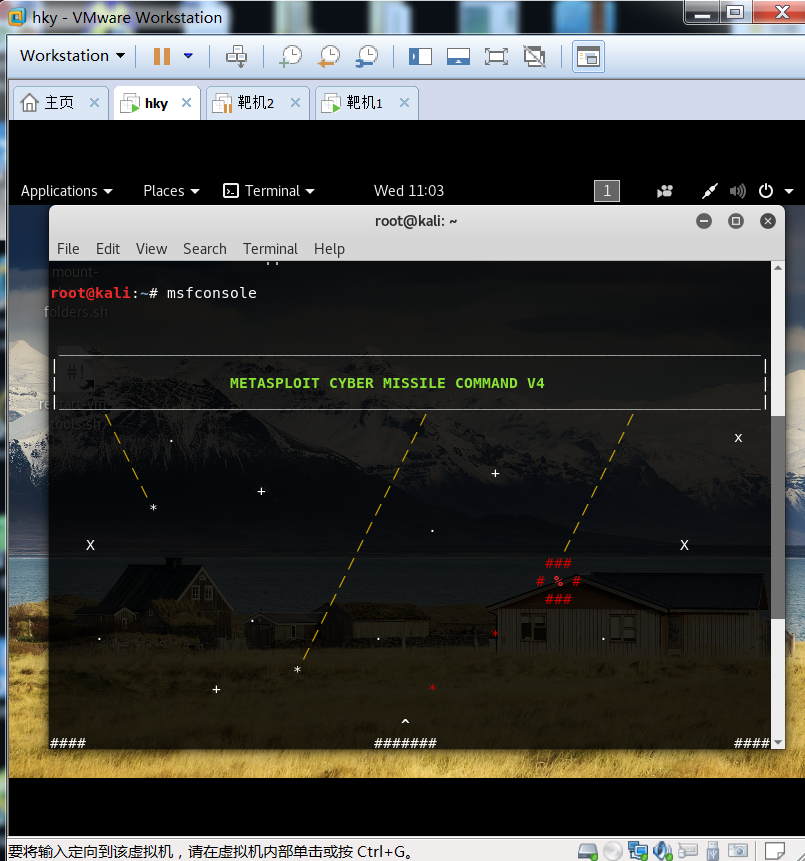Switch VMware to full screen mode

(x=496, y=56)
